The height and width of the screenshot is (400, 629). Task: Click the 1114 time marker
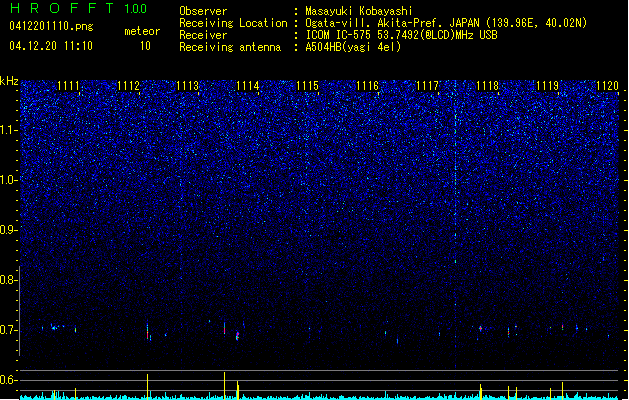pos(248,86)
